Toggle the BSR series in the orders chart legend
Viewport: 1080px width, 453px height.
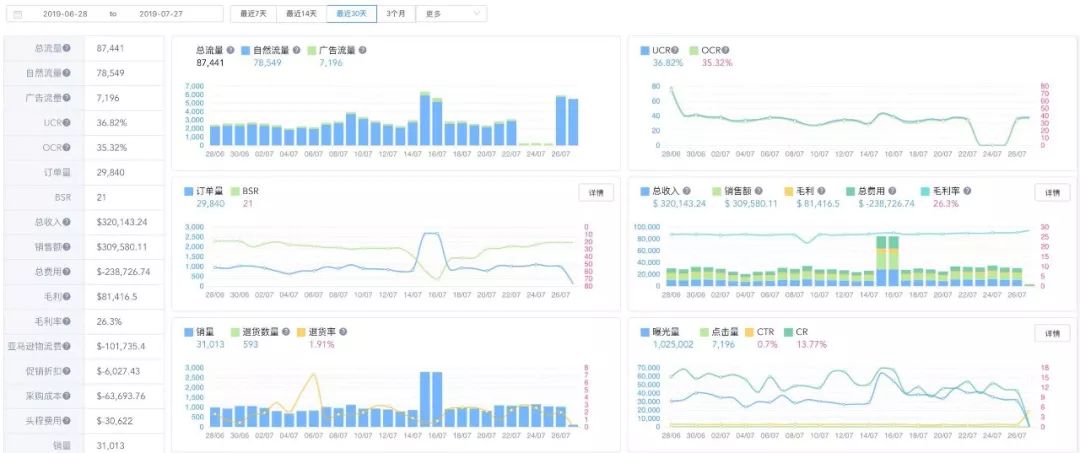(x=245, y=191)
